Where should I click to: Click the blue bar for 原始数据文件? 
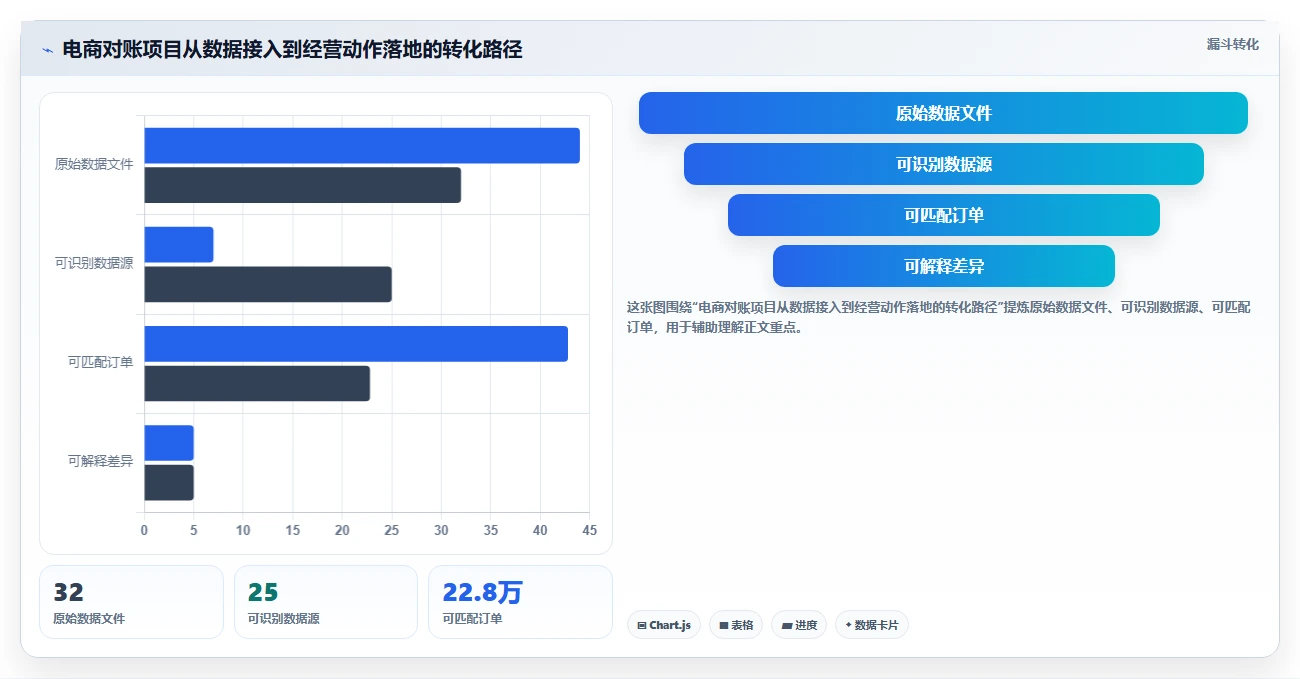(362, 146)
